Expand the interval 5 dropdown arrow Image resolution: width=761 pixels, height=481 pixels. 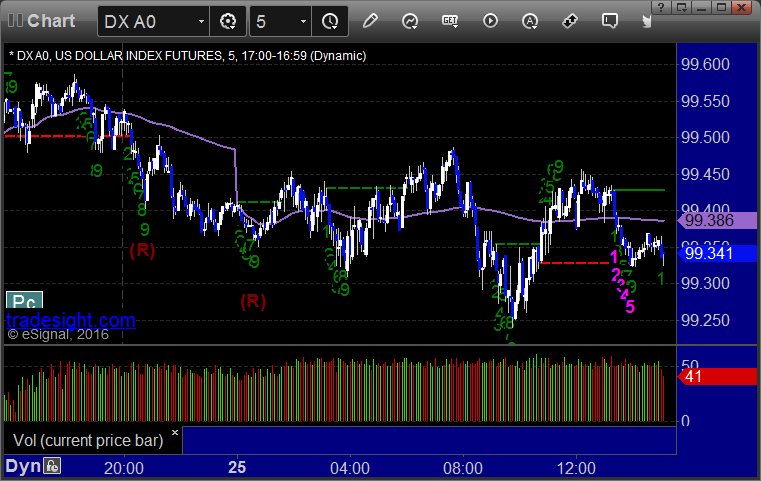[303, 21]
